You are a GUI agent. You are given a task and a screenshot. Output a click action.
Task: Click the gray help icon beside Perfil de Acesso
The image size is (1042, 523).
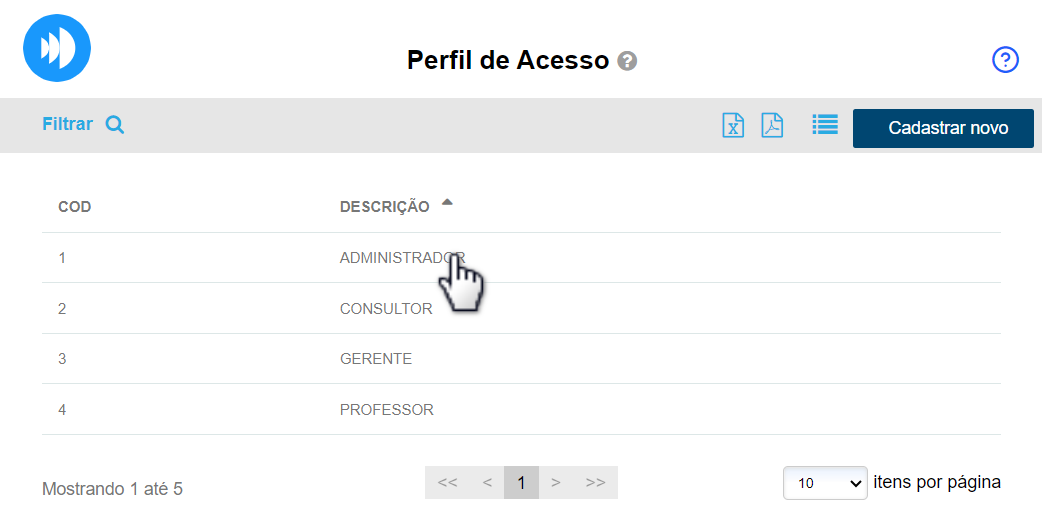pyautogui.click(x=627, y=61)
